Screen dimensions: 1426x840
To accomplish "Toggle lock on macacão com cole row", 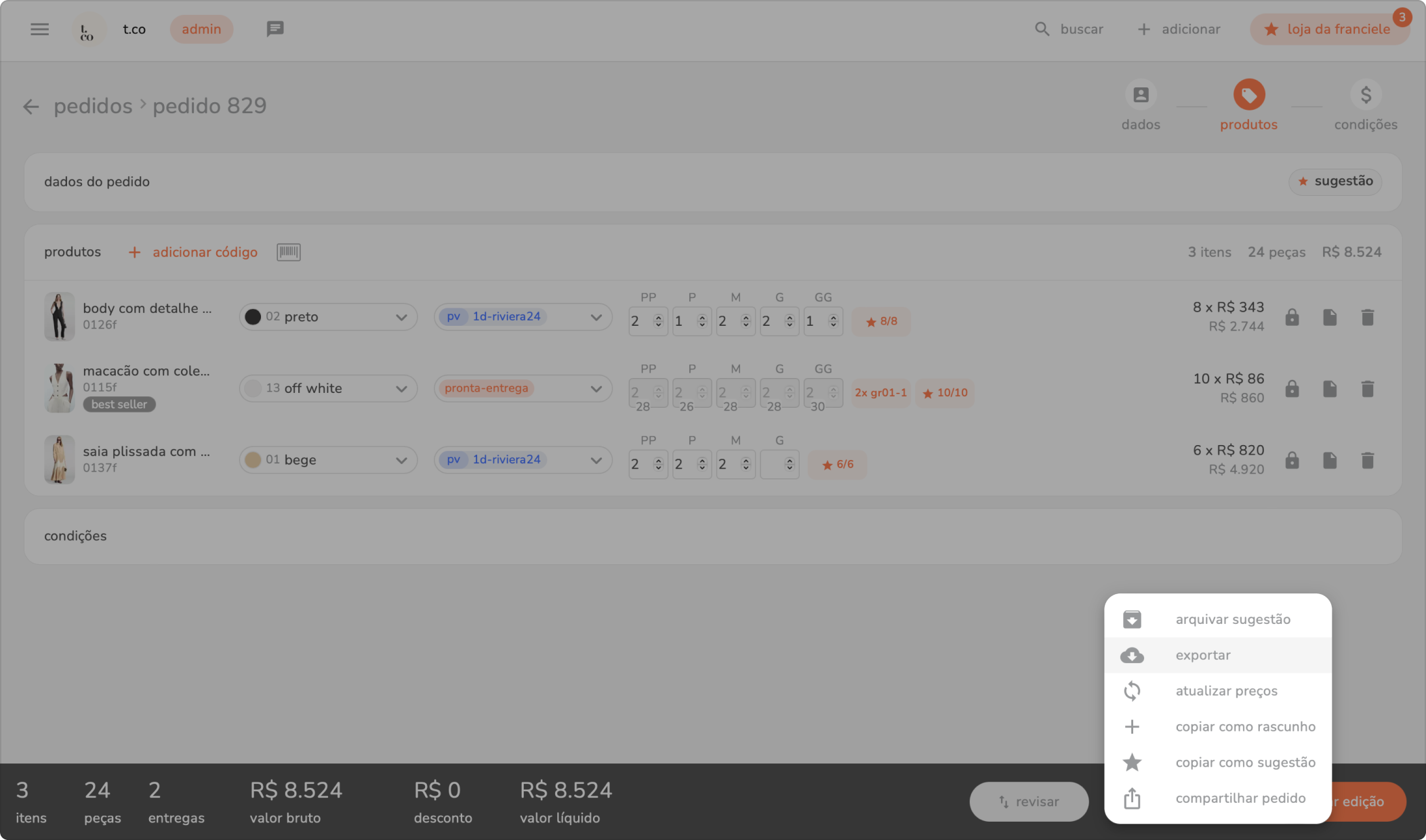I will click(x=1292, y=389).
